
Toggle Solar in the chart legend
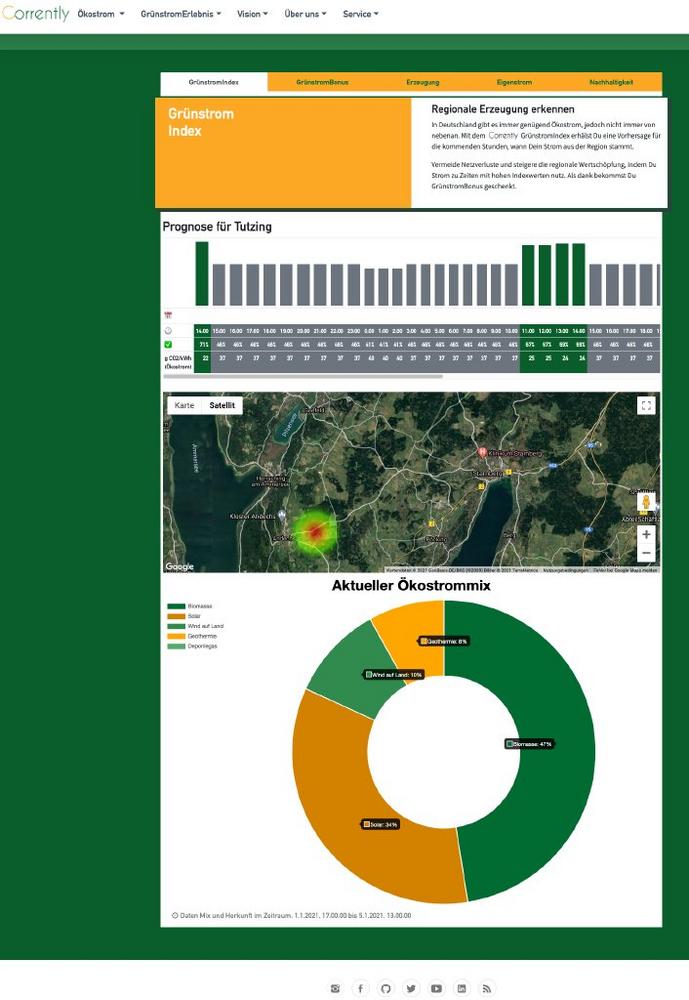point(184,616)
